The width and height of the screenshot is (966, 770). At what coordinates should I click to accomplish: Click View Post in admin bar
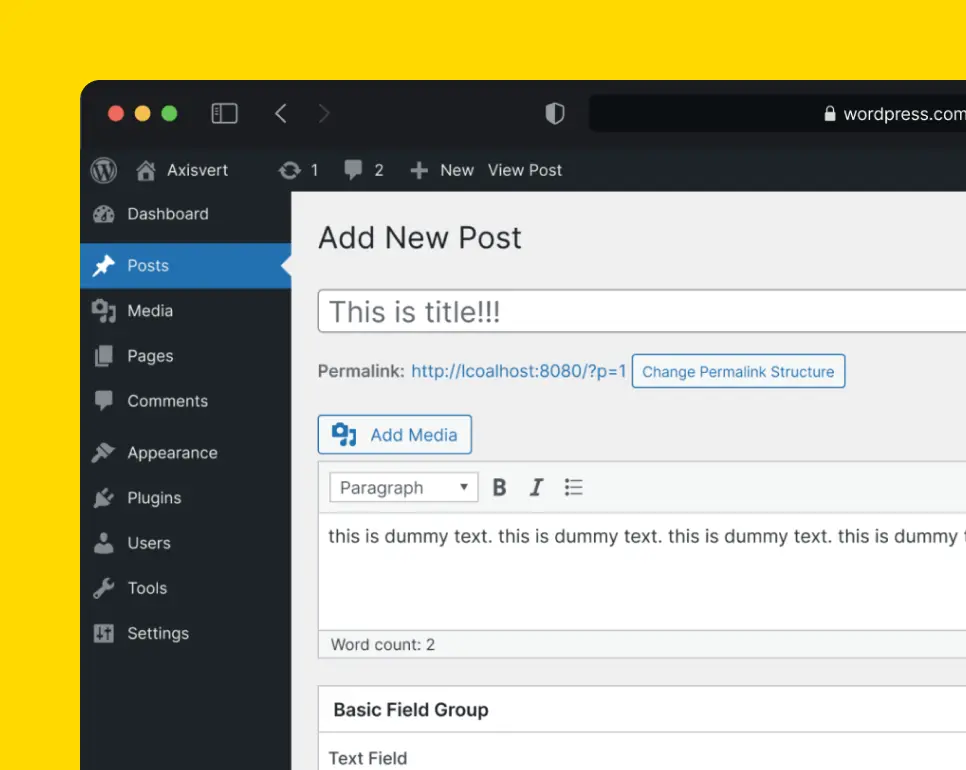(x=525, y=170)
